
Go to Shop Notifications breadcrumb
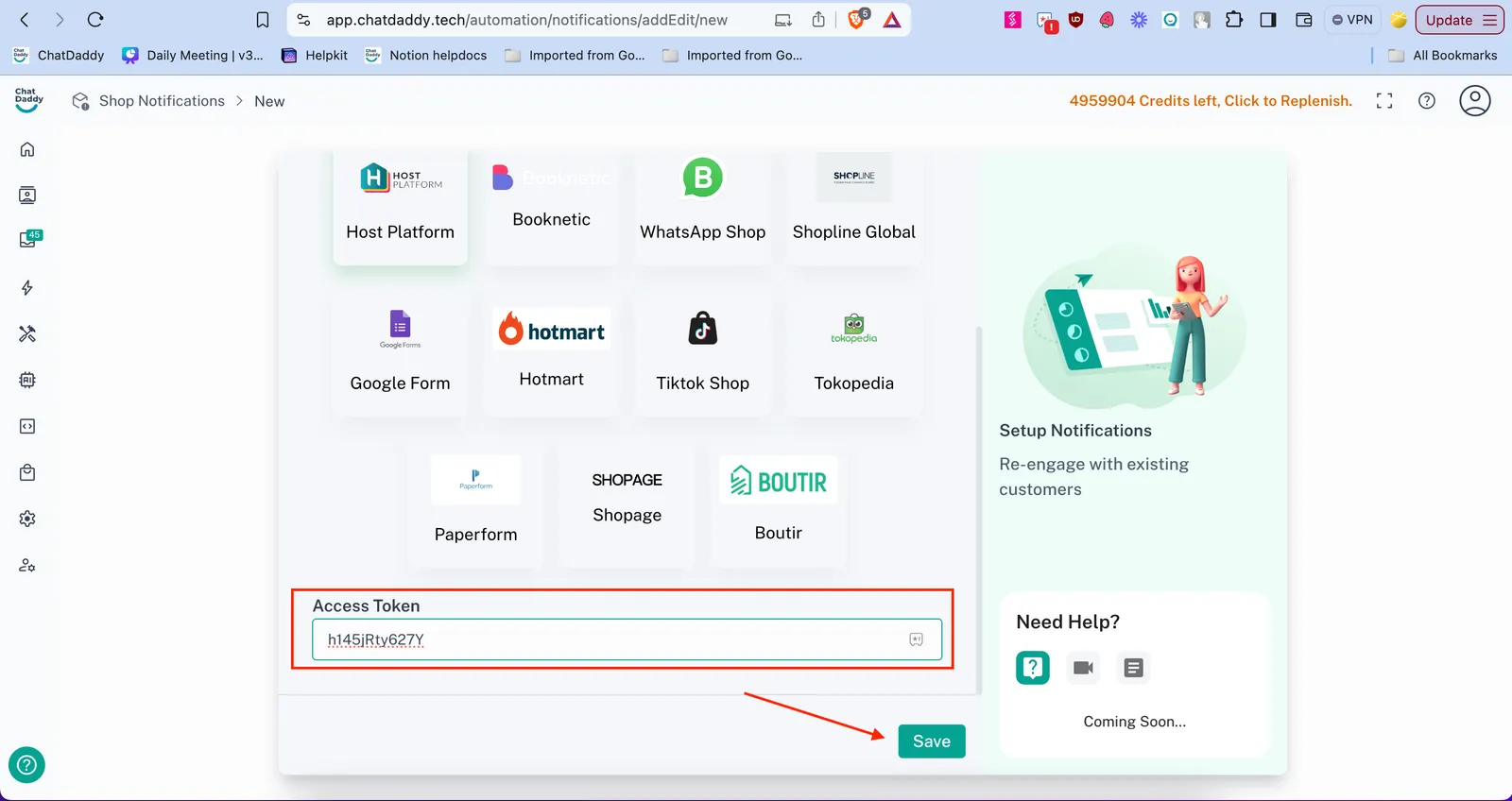[162, 101]
